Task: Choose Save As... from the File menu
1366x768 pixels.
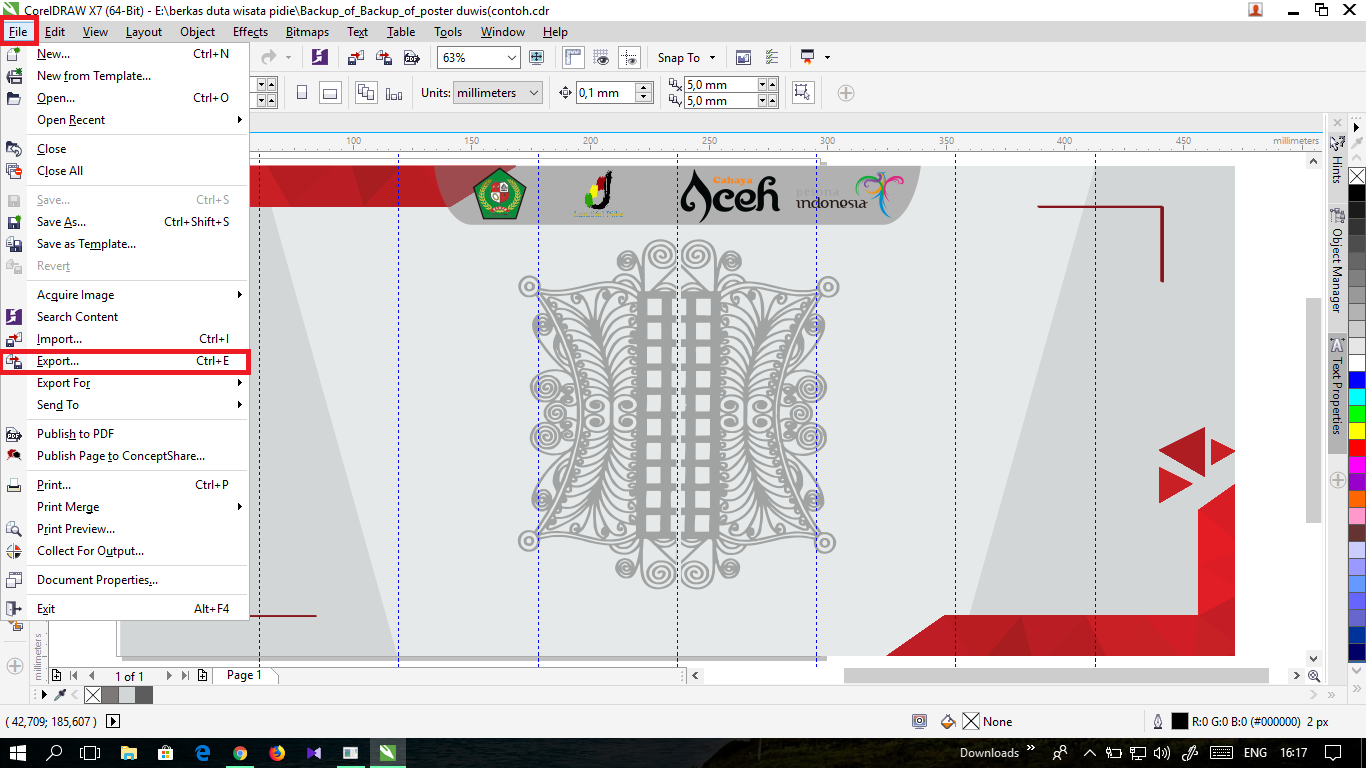Action: [x=125, y=222]
